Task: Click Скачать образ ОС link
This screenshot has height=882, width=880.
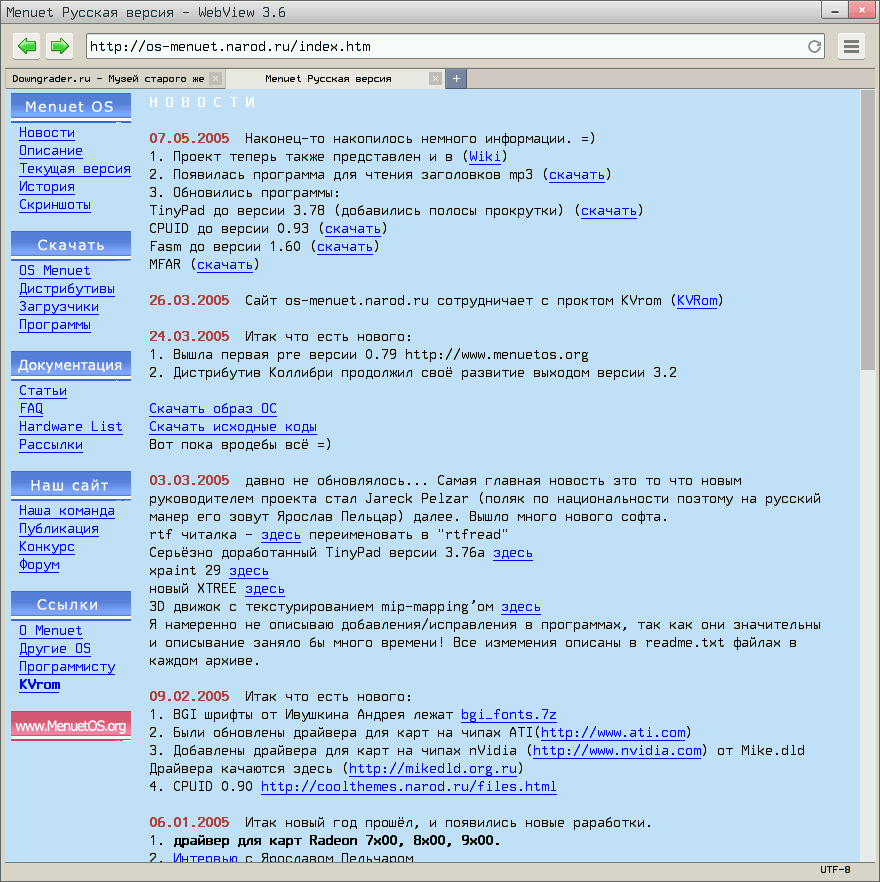Action: pos(212,408)
